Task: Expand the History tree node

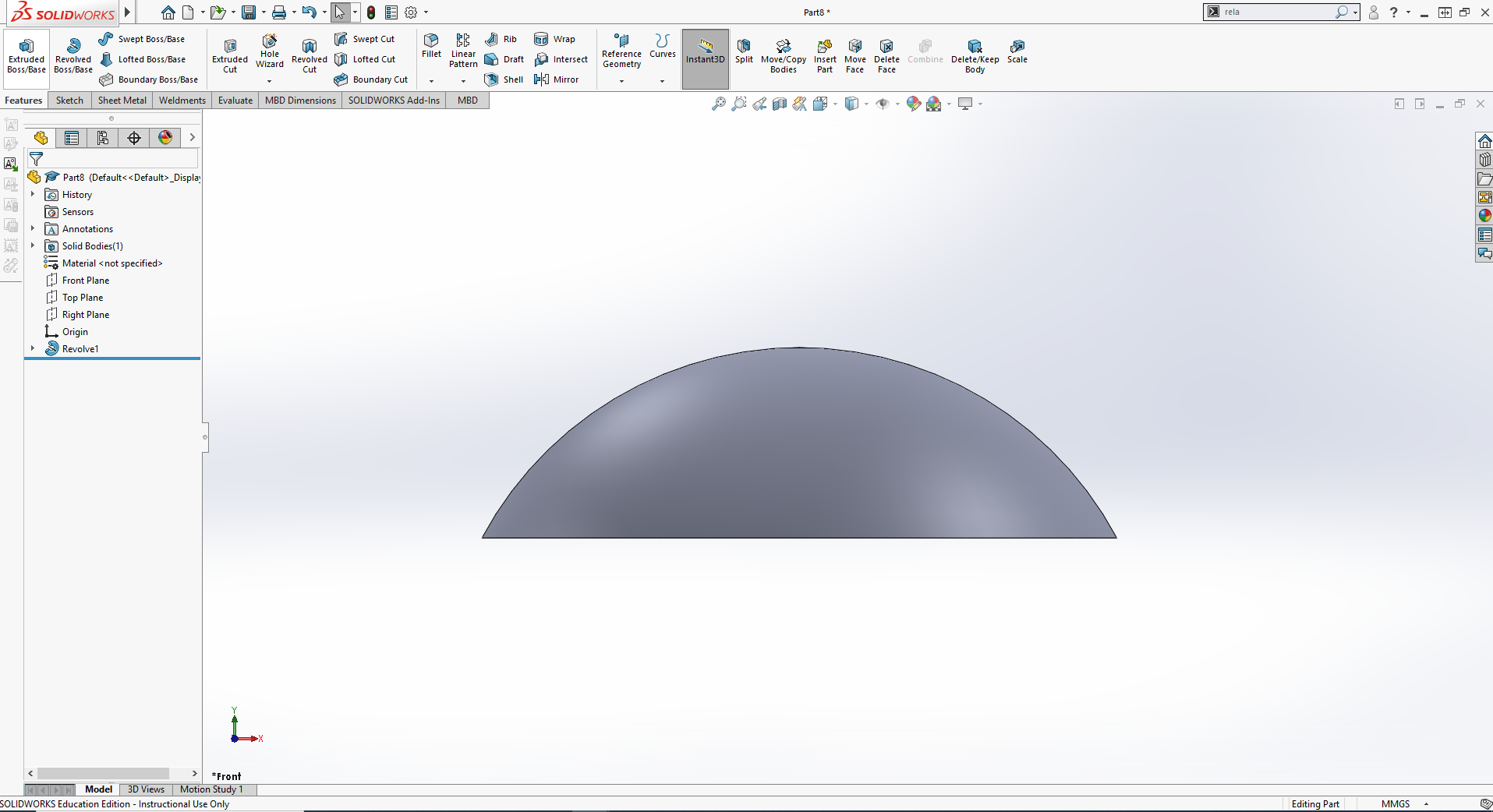Action: click(x=33, y=194)
